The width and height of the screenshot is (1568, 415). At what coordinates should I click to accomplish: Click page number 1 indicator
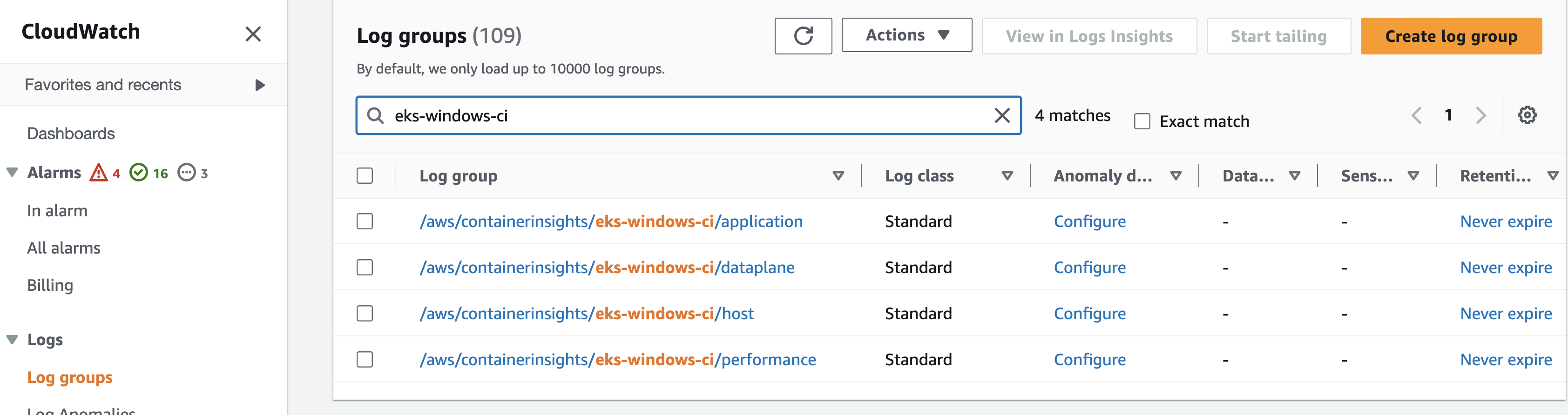(1449, 115)
